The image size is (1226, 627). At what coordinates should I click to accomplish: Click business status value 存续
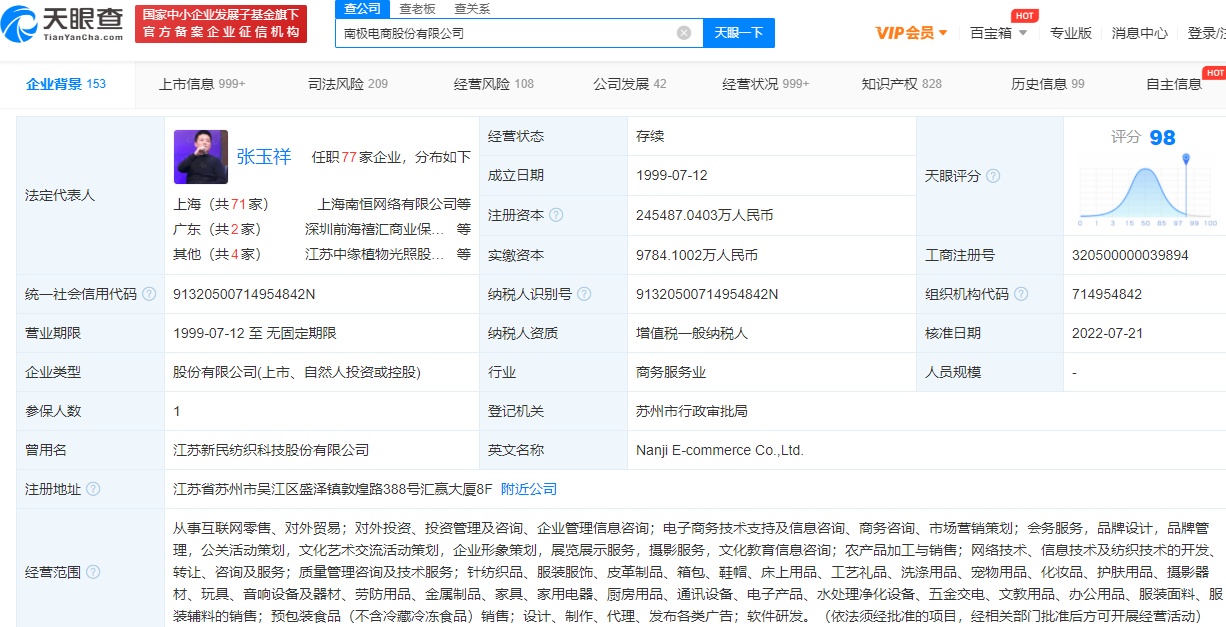point(650,136)
